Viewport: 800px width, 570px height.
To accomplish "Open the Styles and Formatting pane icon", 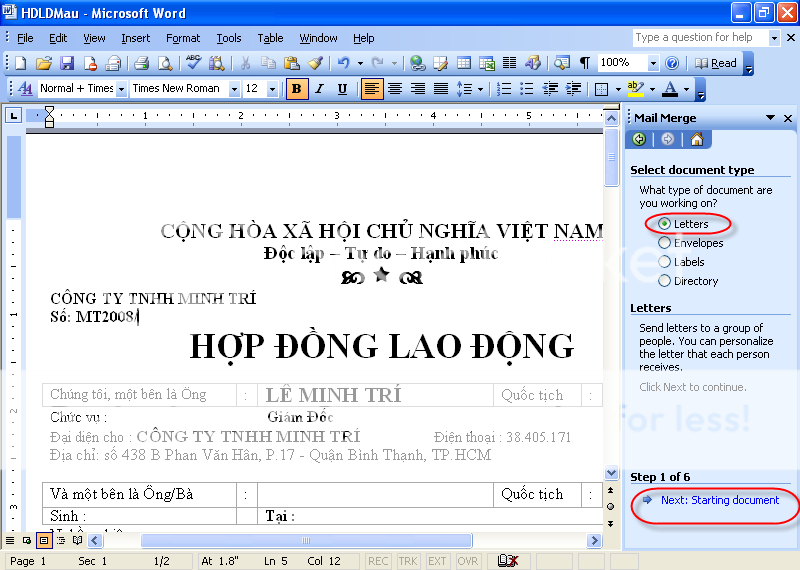I will coord(25,89).
